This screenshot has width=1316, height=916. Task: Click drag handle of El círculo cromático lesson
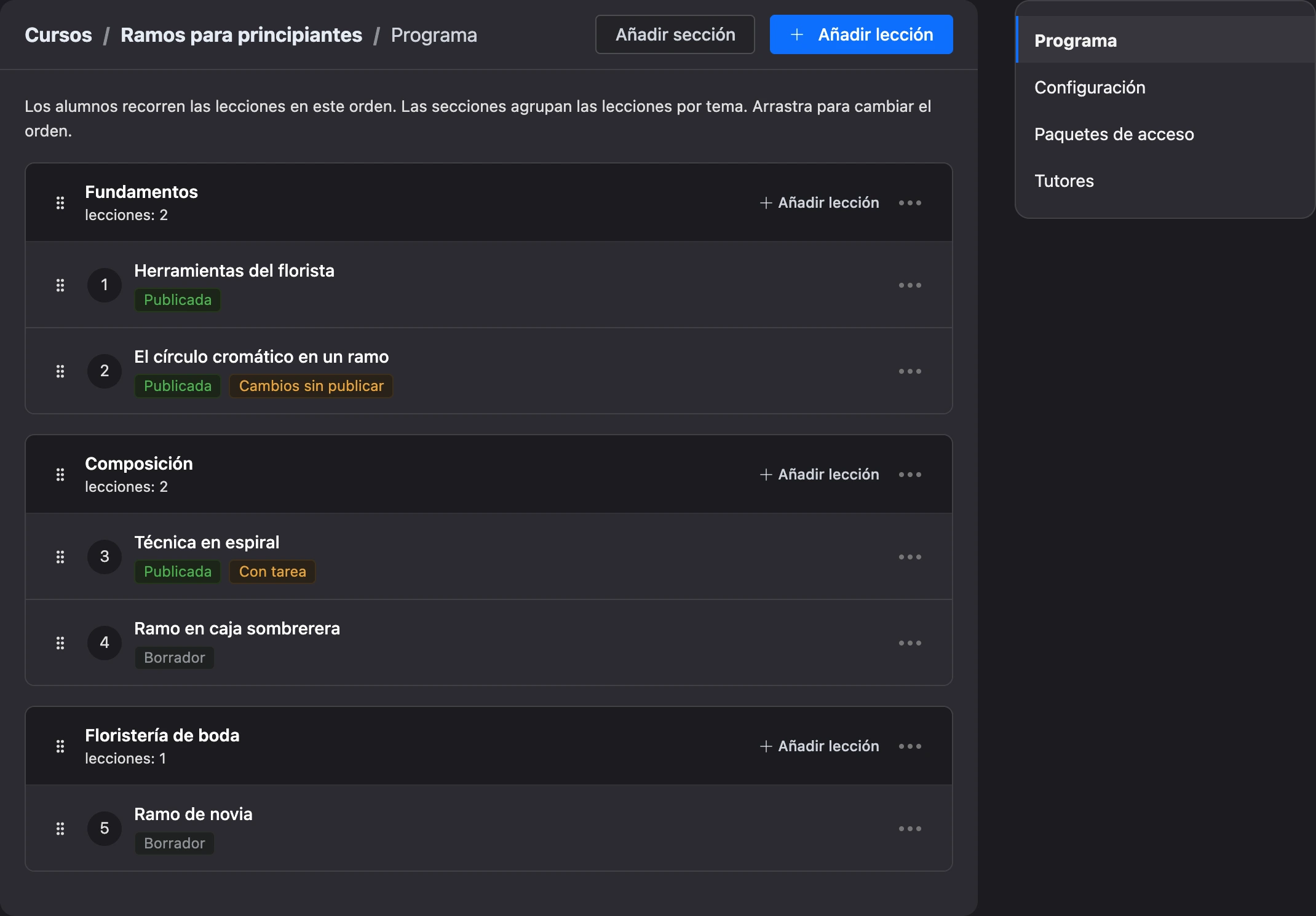click(60, 371)
